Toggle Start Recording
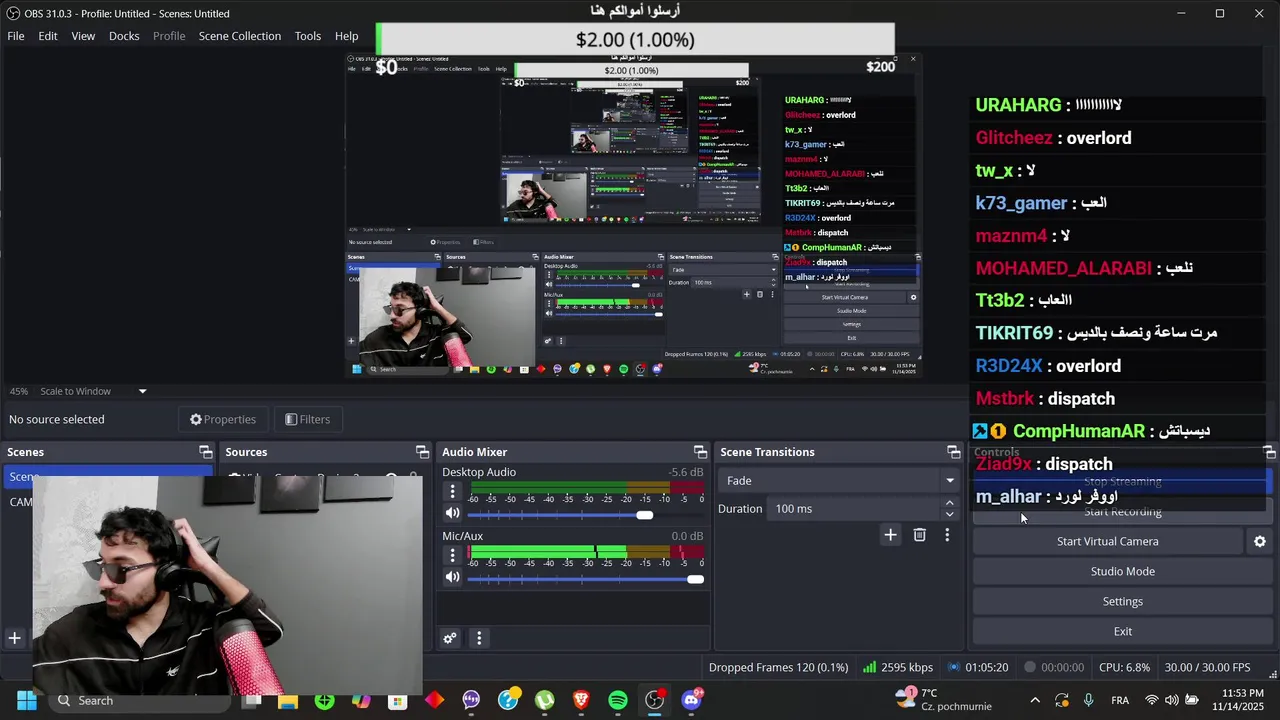 click(1122, 511)
